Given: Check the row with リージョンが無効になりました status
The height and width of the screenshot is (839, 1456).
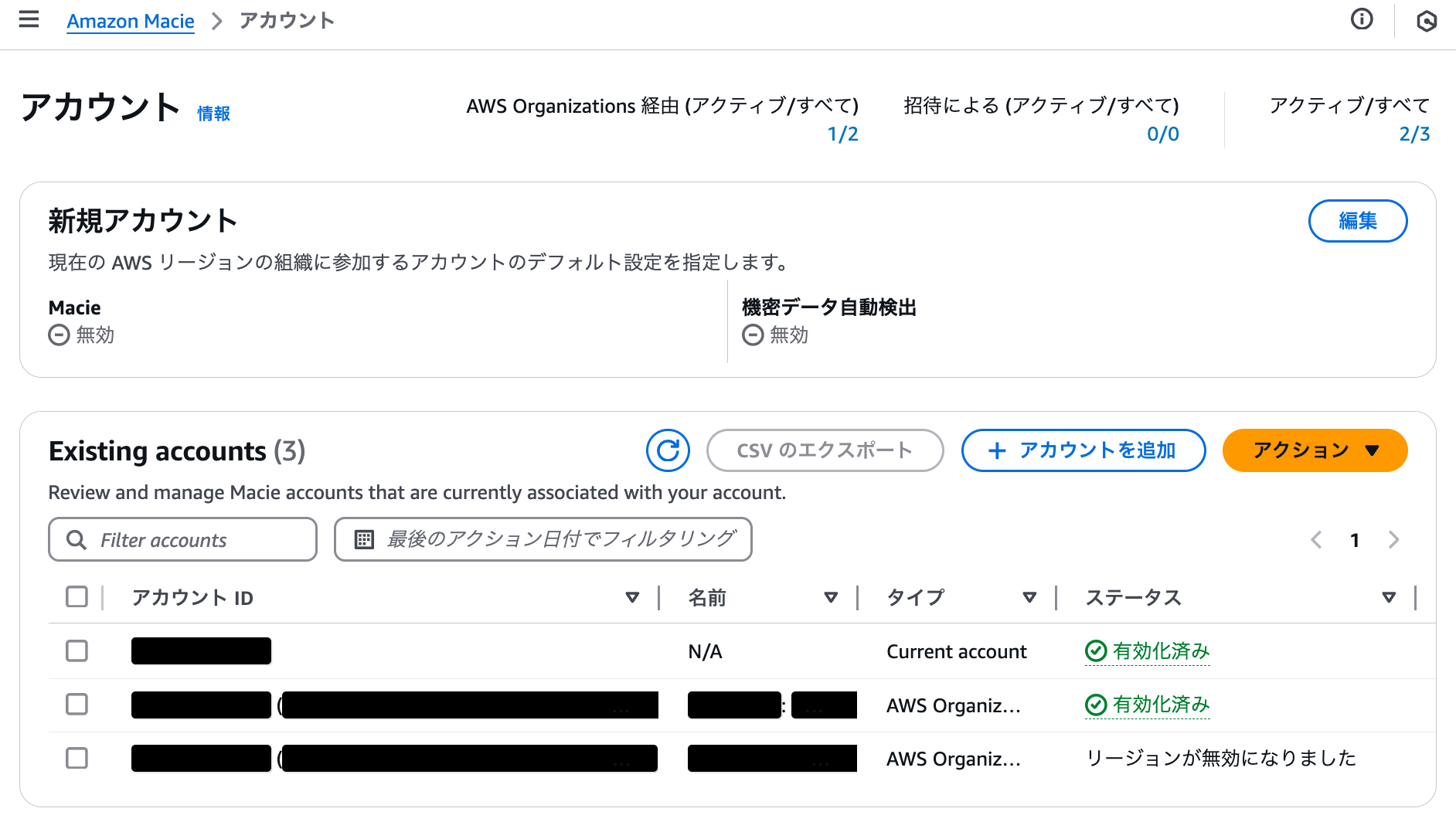Looking at the screenshot, I should 77,758.
